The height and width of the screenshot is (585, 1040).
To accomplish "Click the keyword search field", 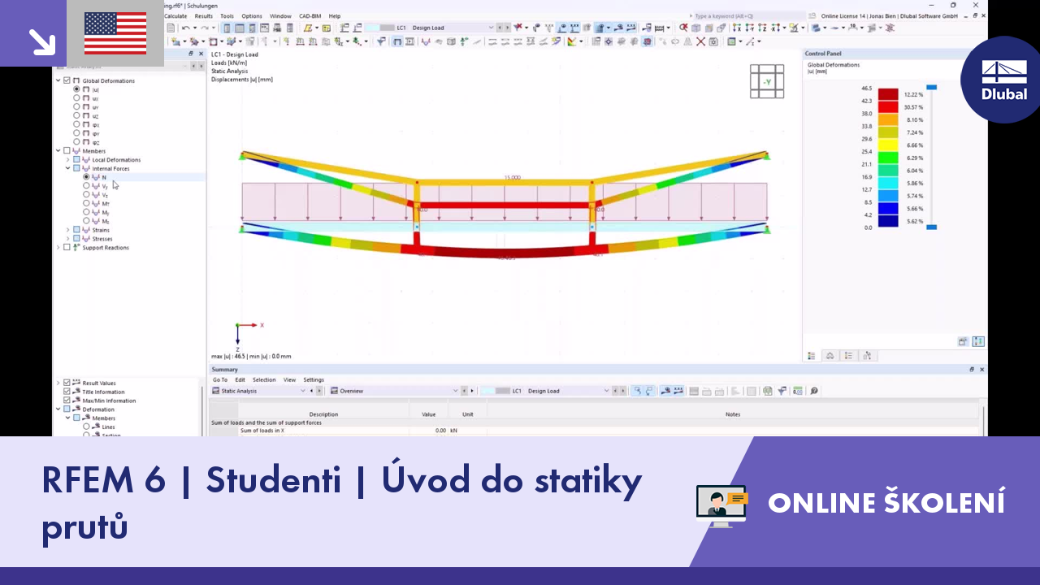I will (x=748, y=16).
